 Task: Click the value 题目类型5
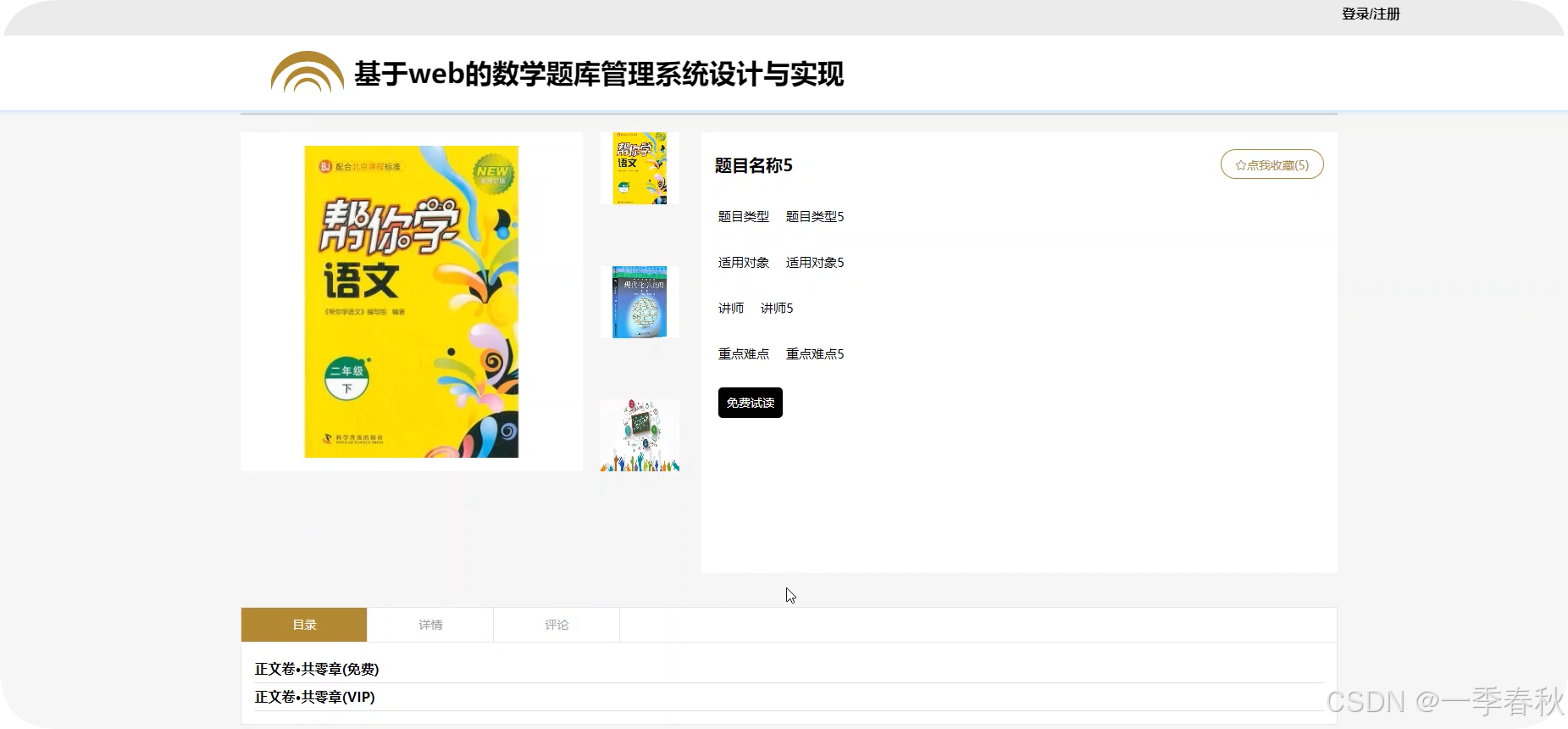click(x=815, y=216)
